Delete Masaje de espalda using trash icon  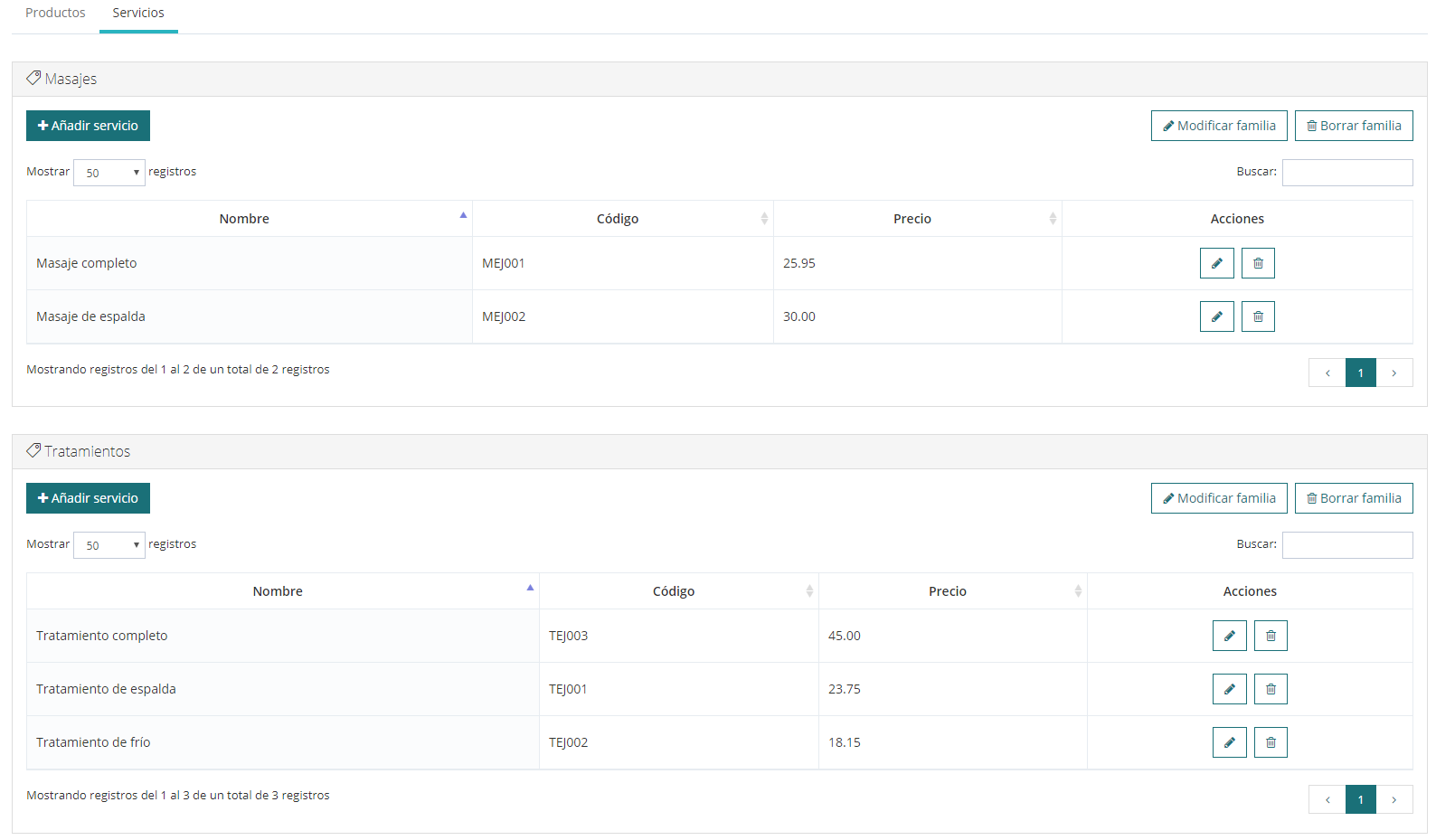[1258, 316]
